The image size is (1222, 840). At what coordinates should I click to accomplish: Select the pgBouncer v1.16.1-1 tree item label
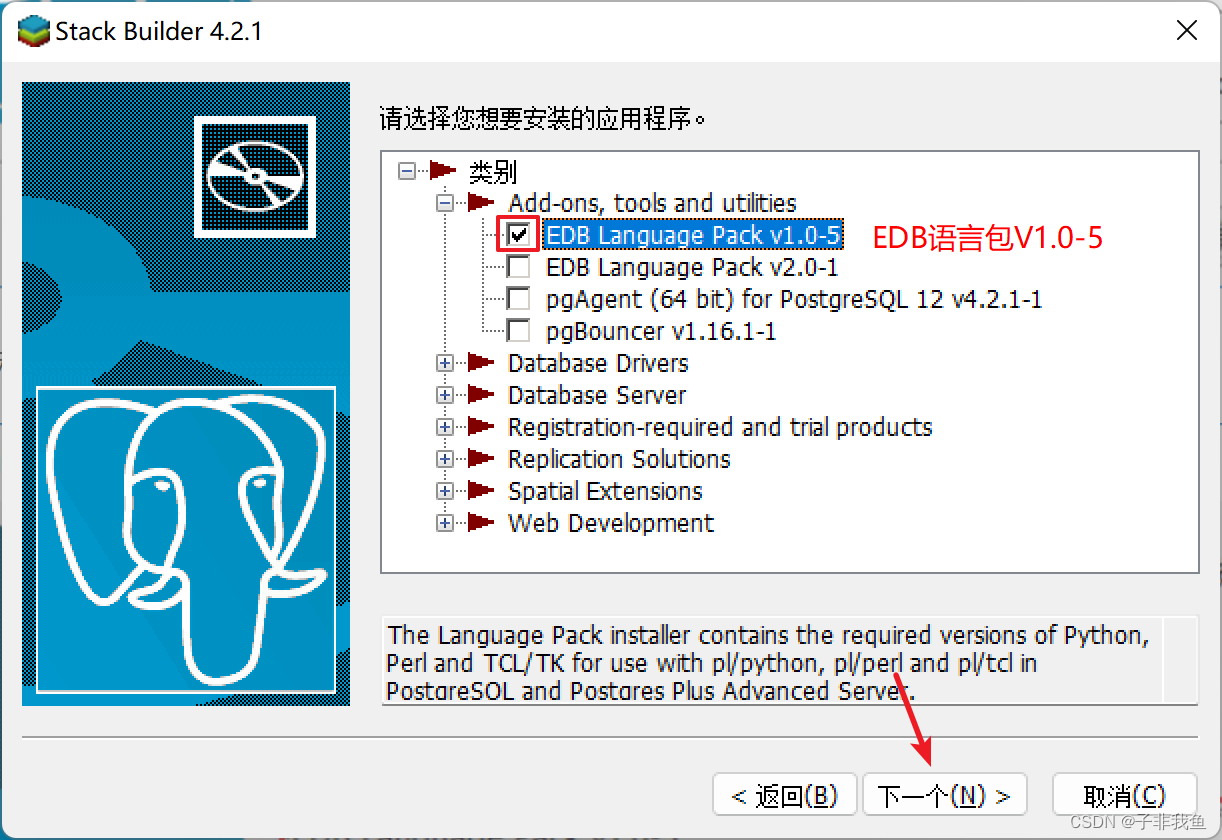660,331
